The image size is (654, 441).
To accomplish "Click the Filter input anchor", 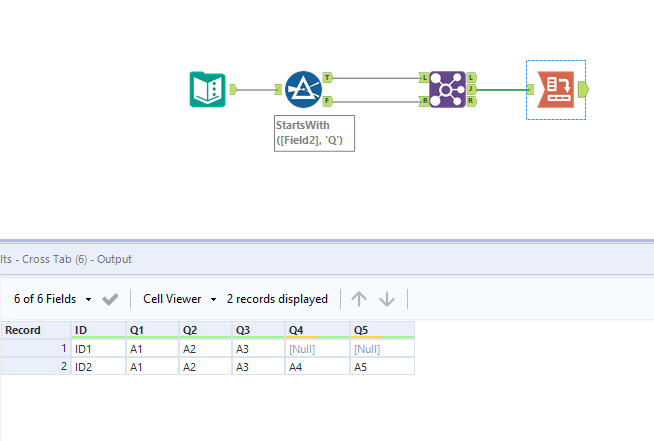I will coord(279,89).
